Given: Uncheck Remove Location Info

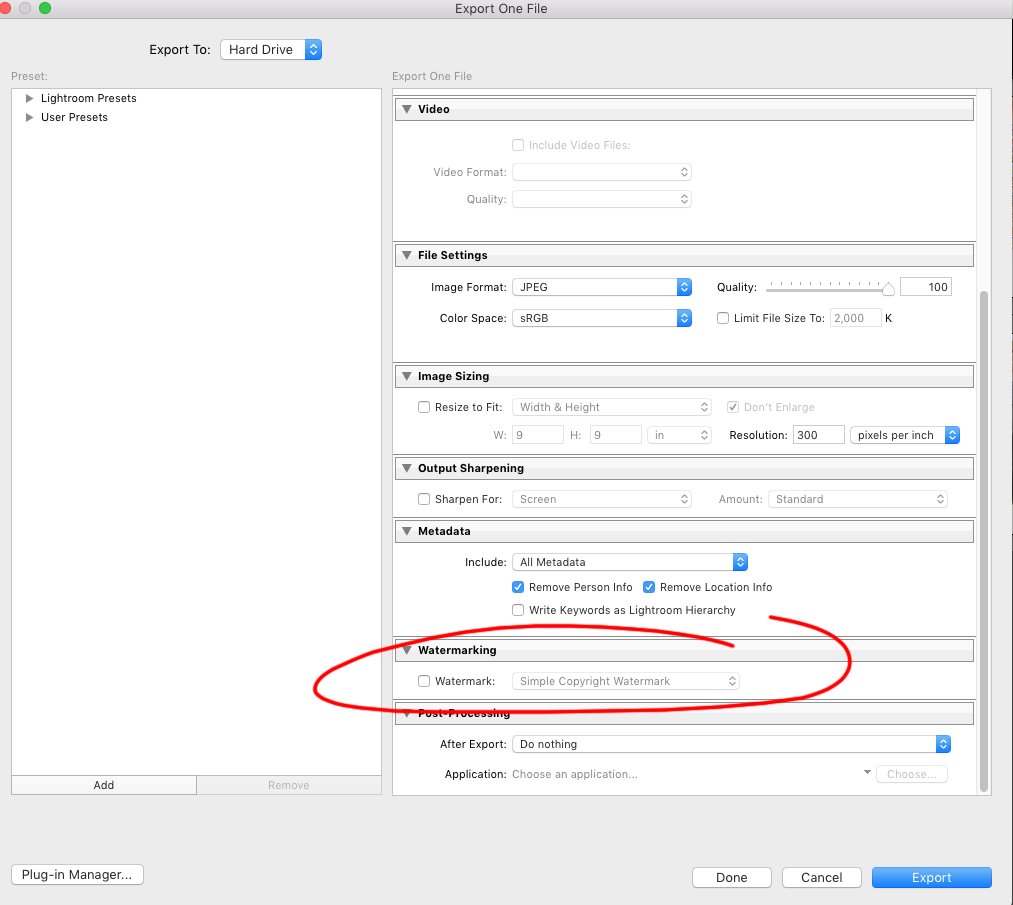Looking at the screenshot, I should [649, 587].
